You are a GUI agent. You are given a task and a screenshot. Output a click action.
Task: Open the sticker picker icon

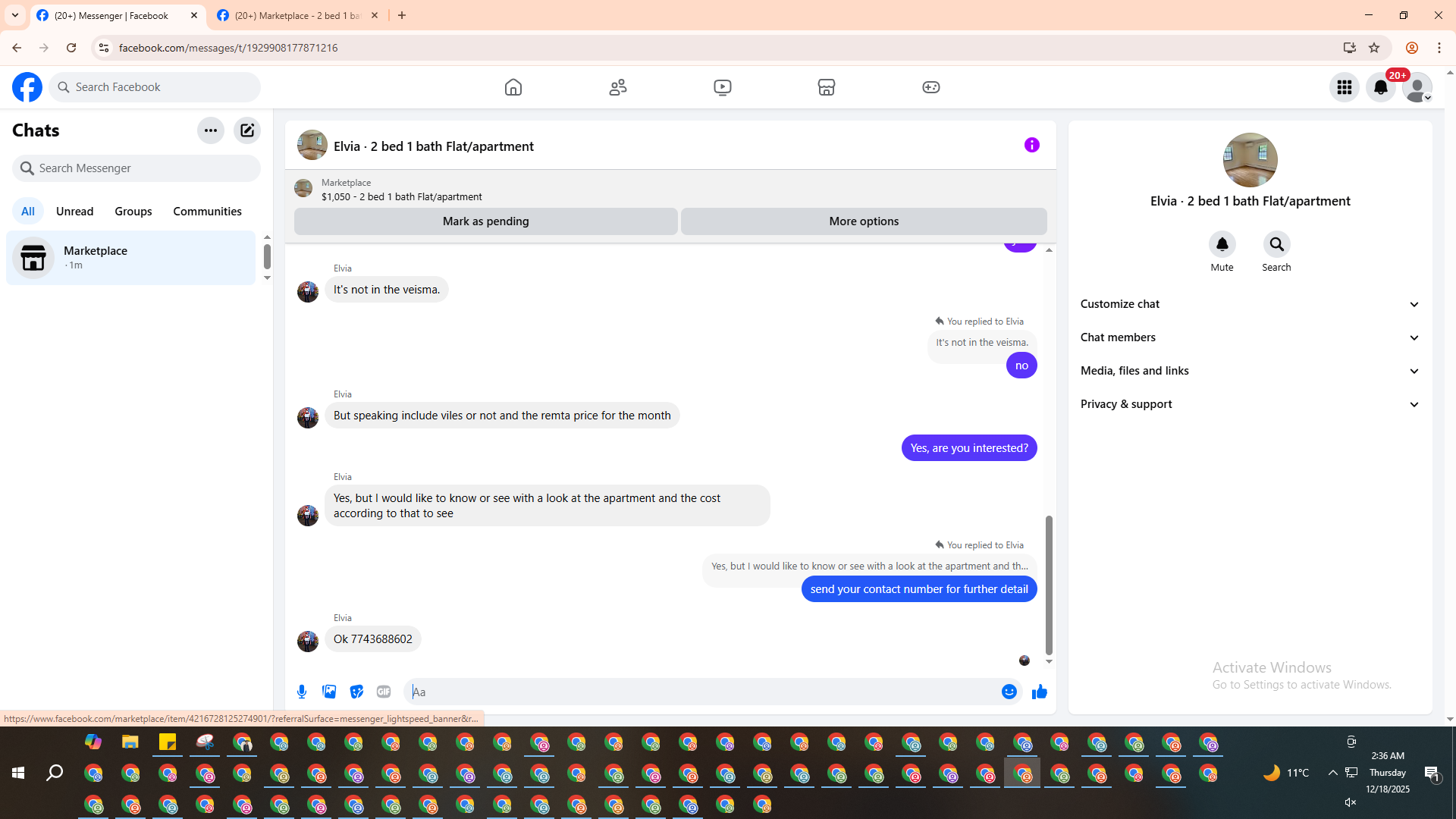click(356, 692)
